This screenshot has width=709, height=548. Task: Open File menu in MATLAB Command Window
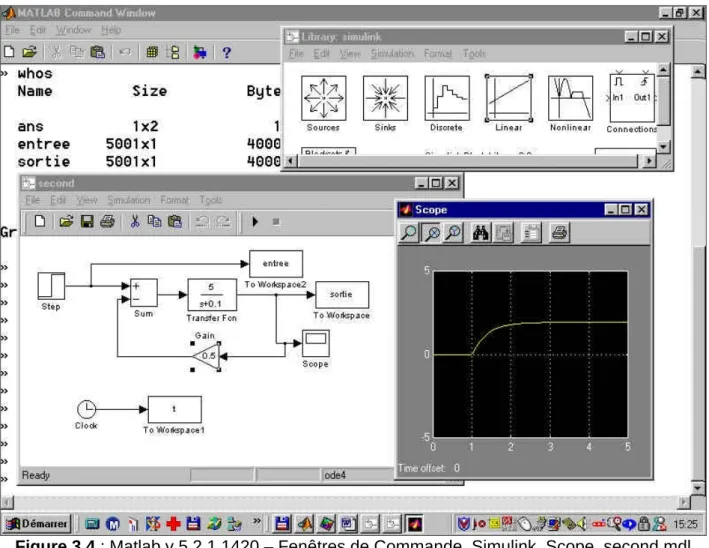point(13,30)
